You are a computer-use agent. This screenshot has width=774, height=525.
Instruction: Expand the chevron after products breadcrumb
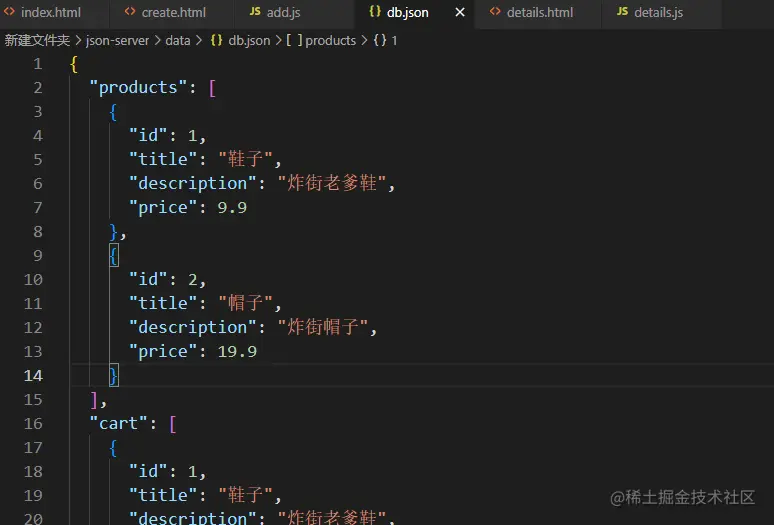[364, 40]
